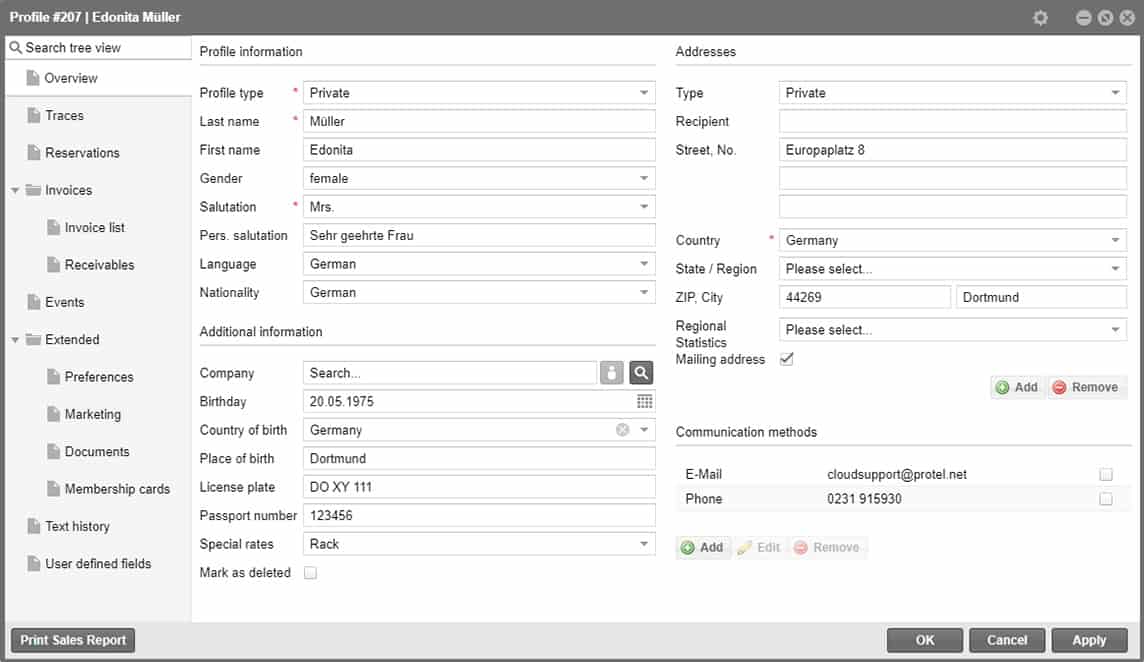The width and height of the screenshot is (1144, 662).
Task: Click the Traces document icon in sidebar
Action: [x=33, y=116]
